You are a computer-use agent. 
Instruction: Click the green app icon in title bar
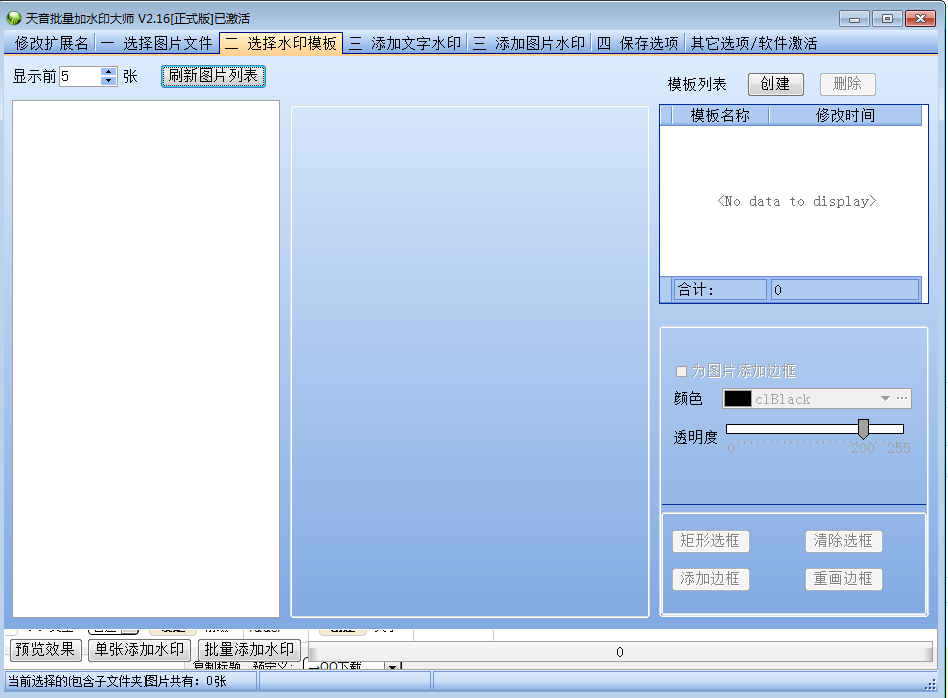[x=14, y=18]
